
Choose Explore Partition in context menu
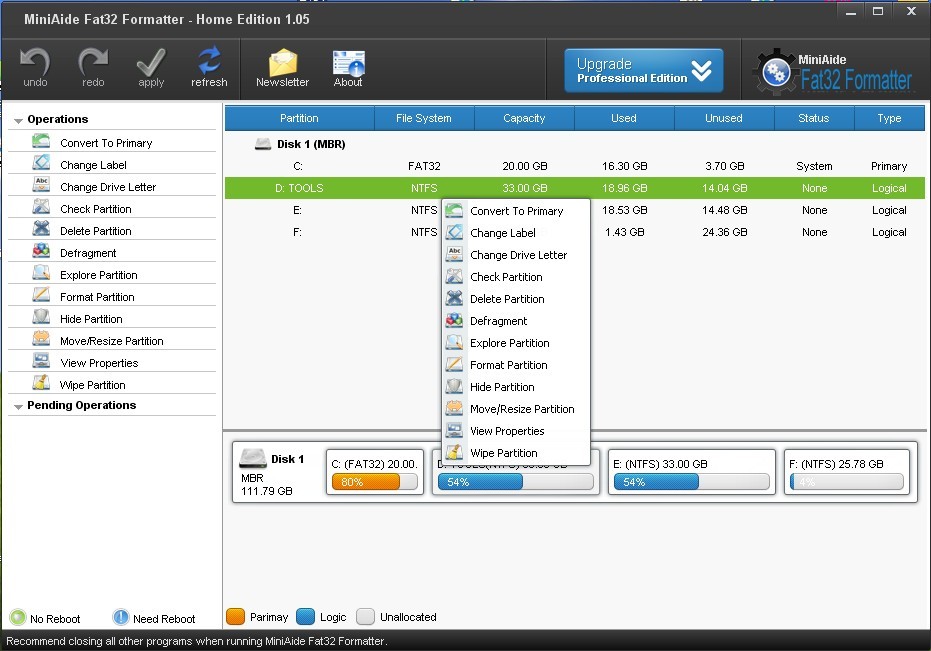pos(516,343)
